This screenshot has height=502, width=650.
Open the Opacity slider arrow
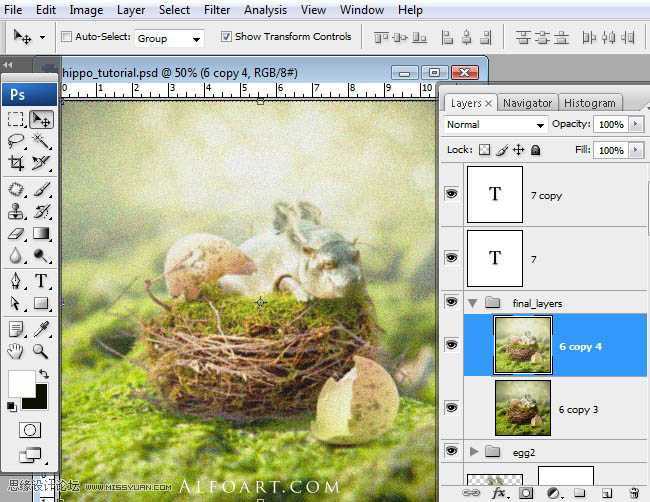(x=636, y=124)
